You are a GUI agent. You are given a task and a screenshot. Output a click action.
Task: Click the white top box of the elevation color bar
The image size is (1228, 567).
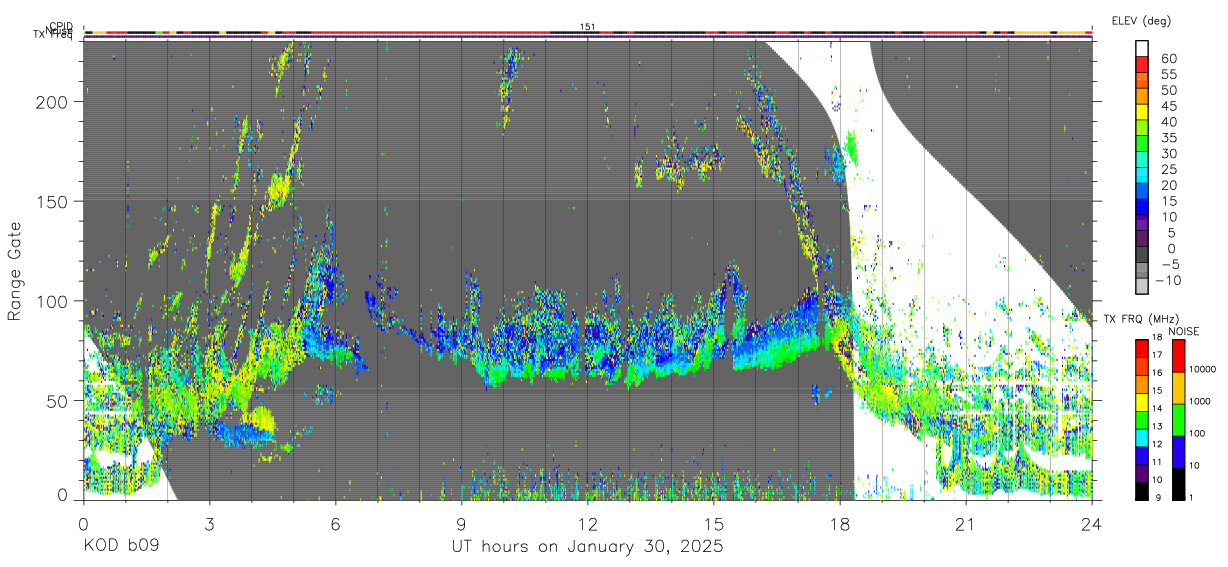tap(1142, 47)
